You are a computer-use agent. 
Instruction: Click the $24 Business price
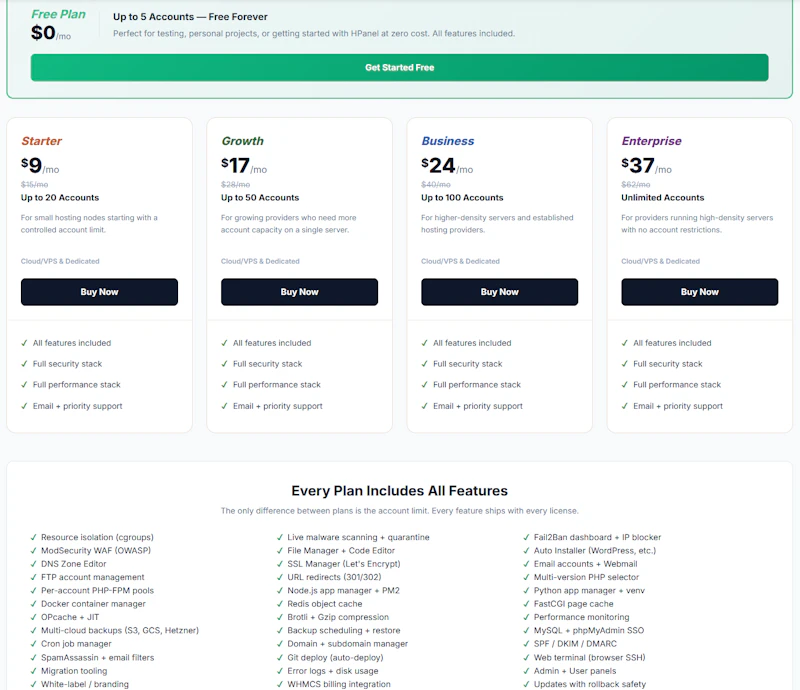pyautogui.click(x=447, y=165)
